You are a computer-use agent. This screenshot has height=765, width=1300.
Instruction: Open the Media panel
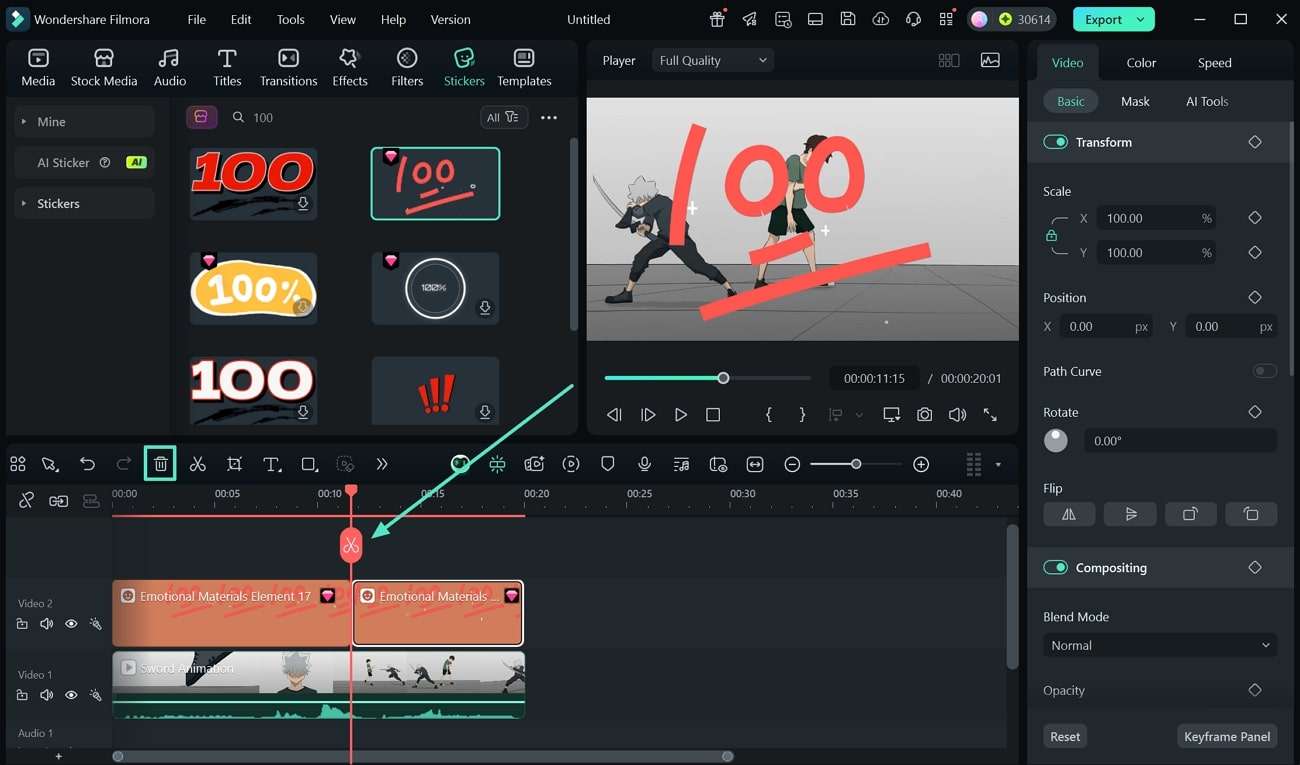[x=38, y=68]
